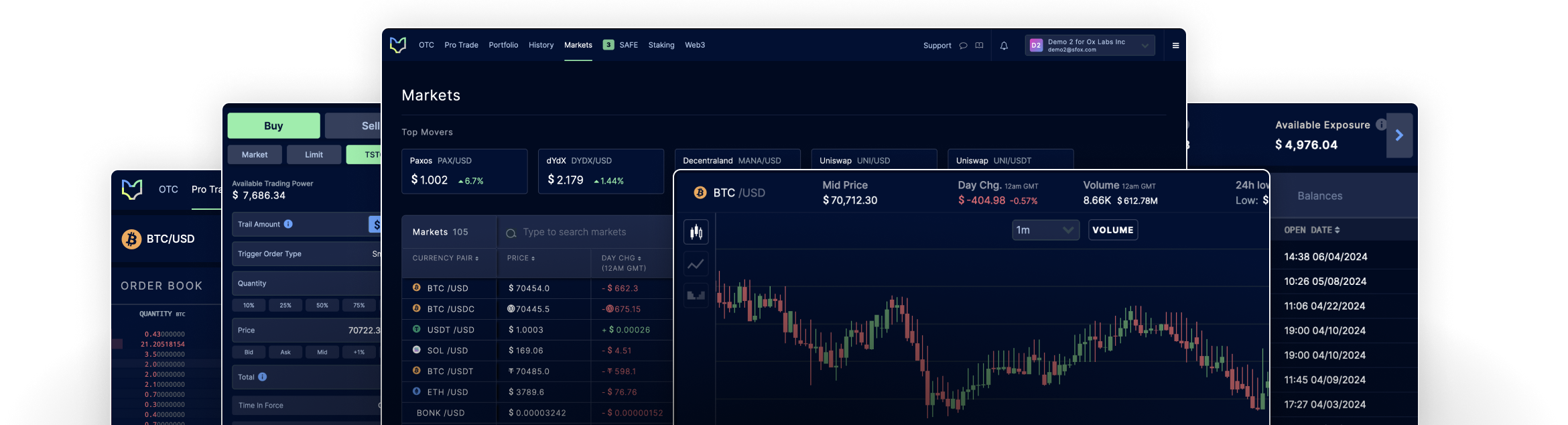Open the documentation book icon

[x=979, y=46]
